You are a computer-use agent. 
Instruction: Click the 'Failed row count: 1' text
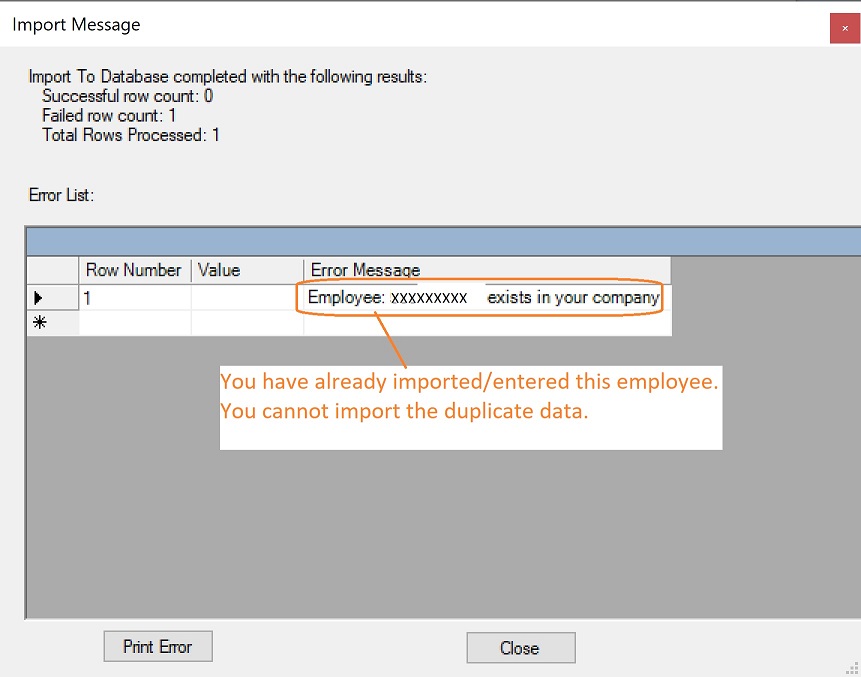pos(109,116)
